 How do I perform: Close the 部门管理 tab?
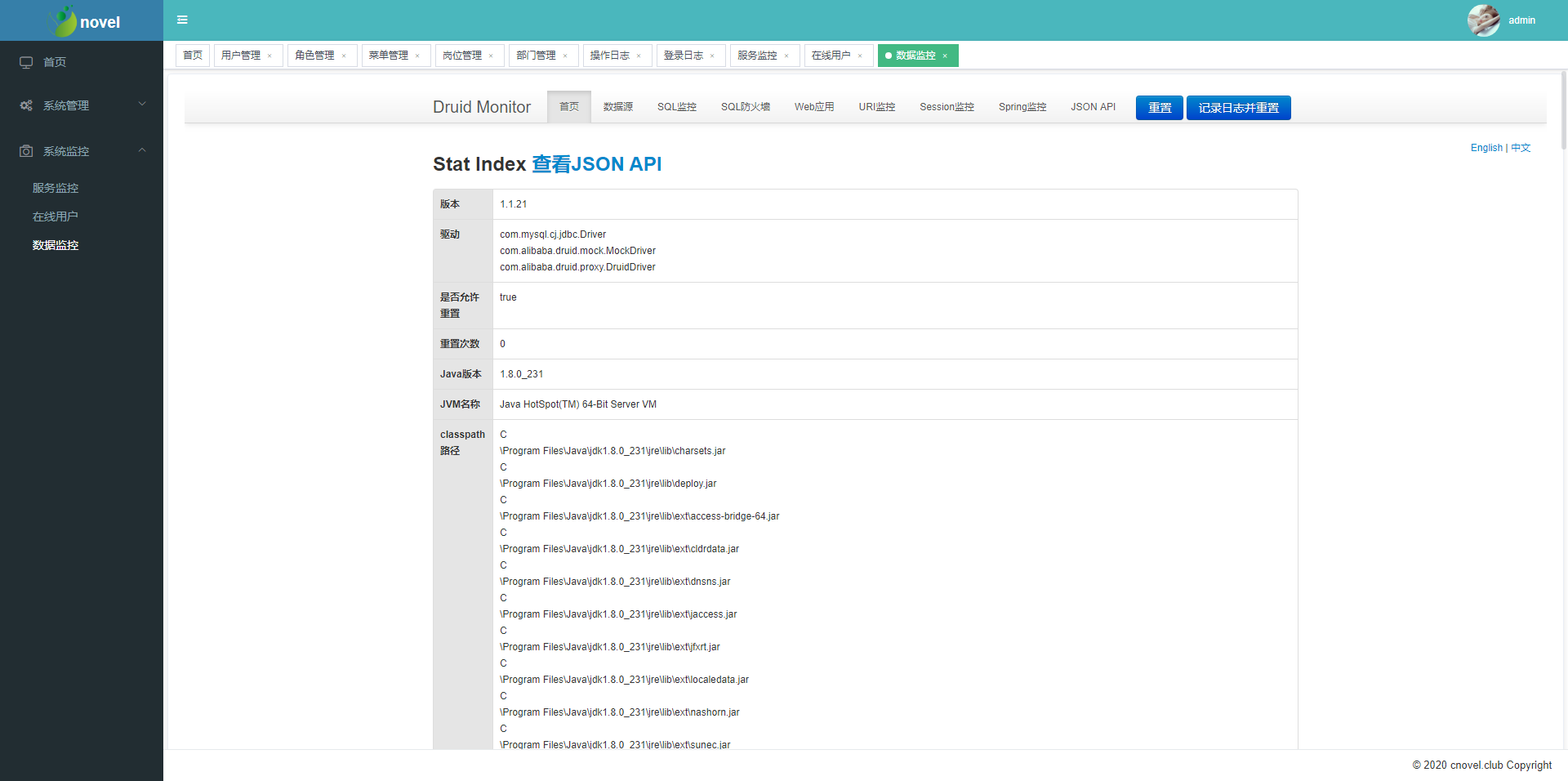tap(565, 56)
